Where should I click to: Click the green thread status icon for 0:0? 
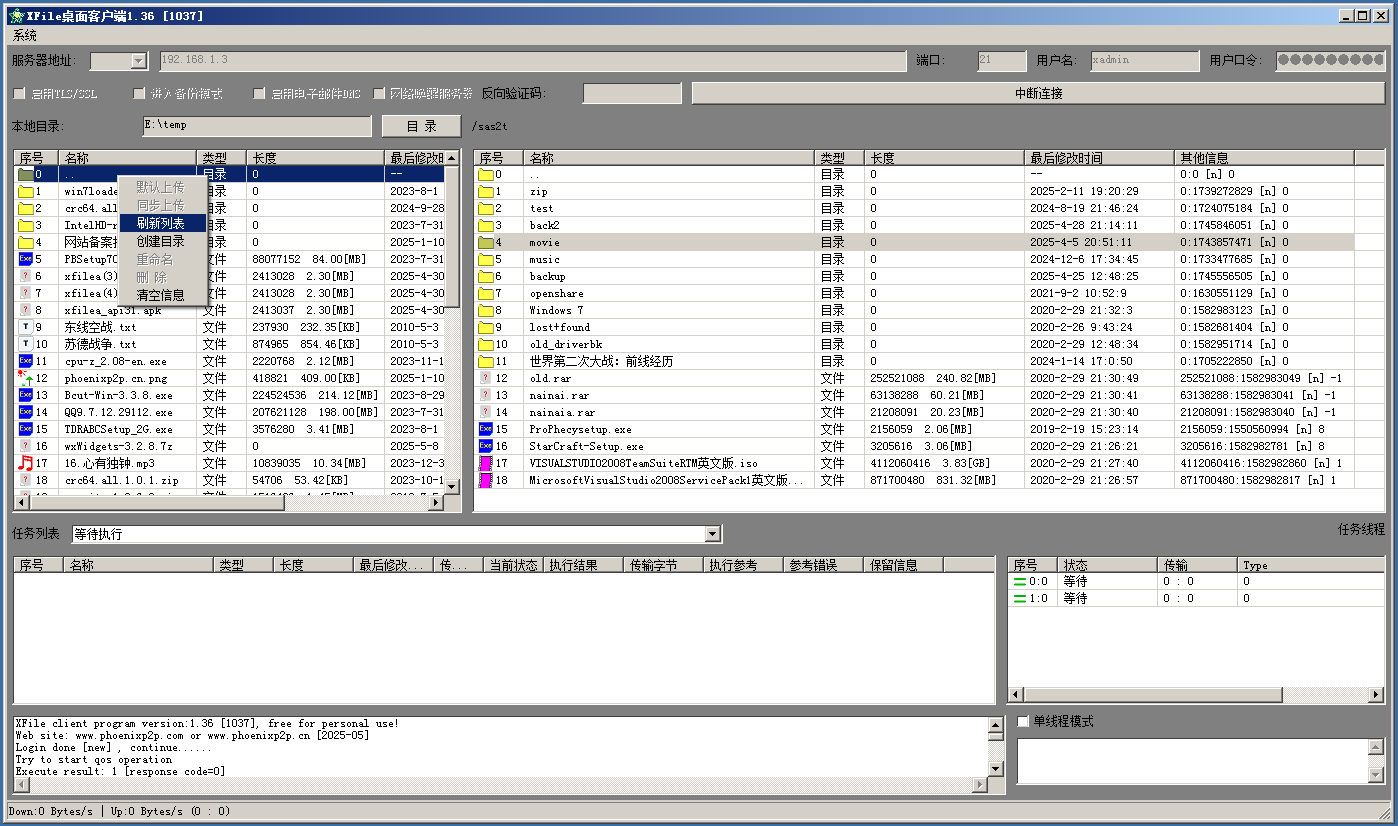tap(1020, 581)
